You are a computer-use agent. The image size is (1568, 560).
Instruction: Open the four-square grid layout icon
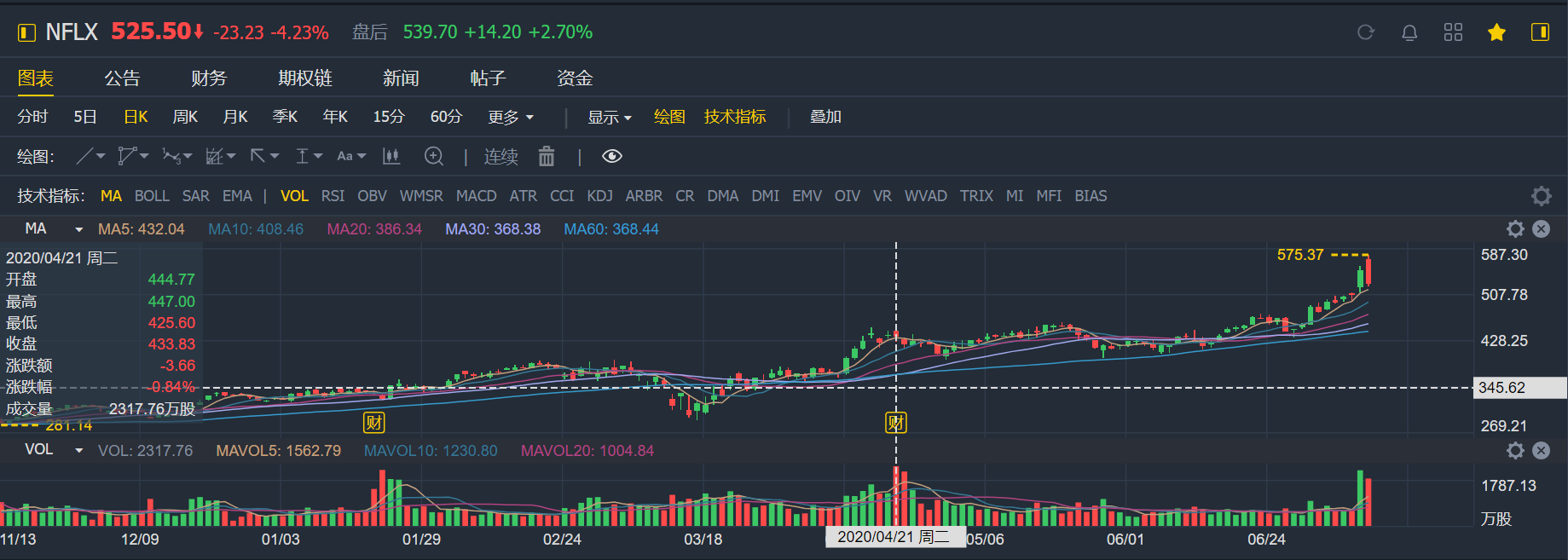pyautogui.click(x=1453, y=32)
